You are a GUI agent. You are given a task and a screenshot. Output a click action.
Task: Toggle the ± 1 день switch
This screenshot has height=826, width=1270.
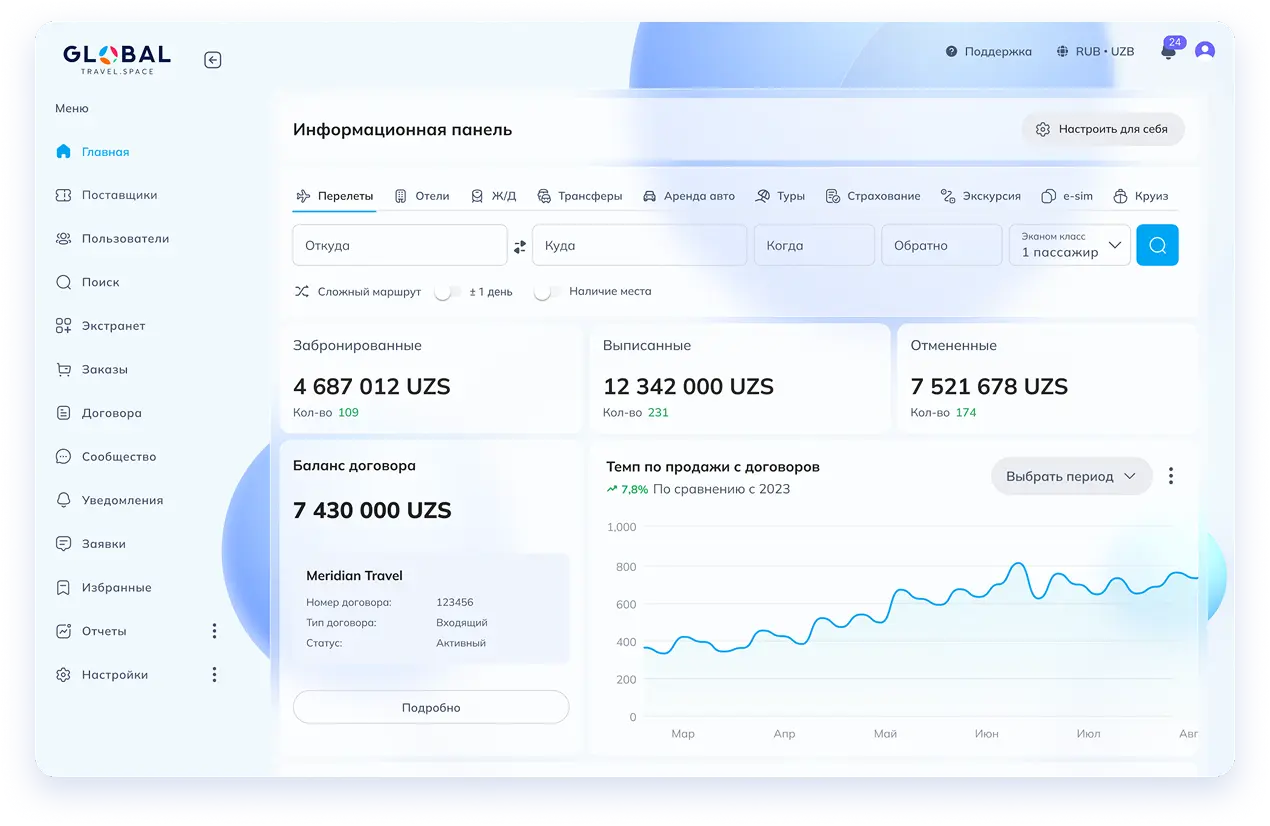448,292
